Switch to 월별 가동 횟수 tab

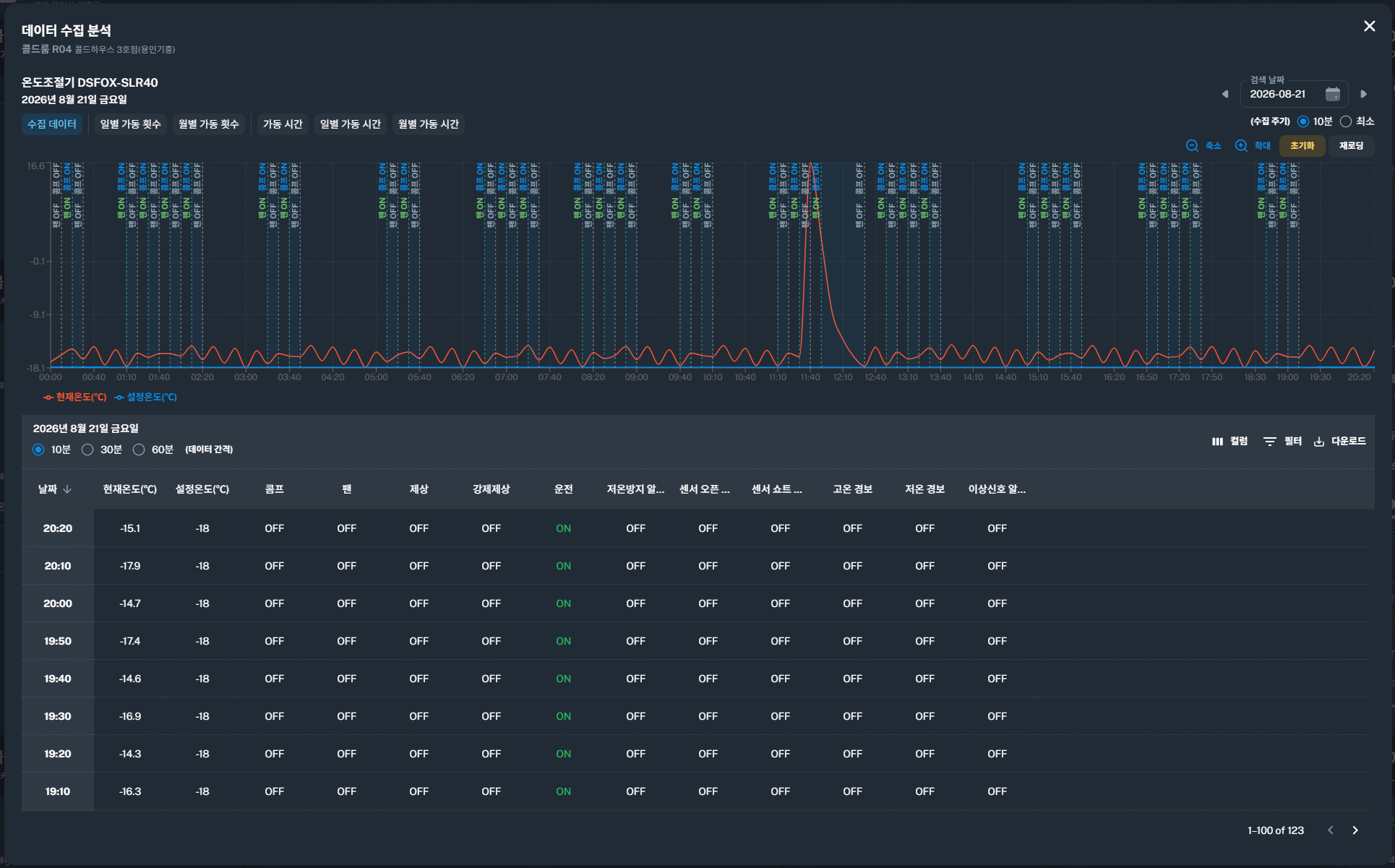click(x=209, y=124)
